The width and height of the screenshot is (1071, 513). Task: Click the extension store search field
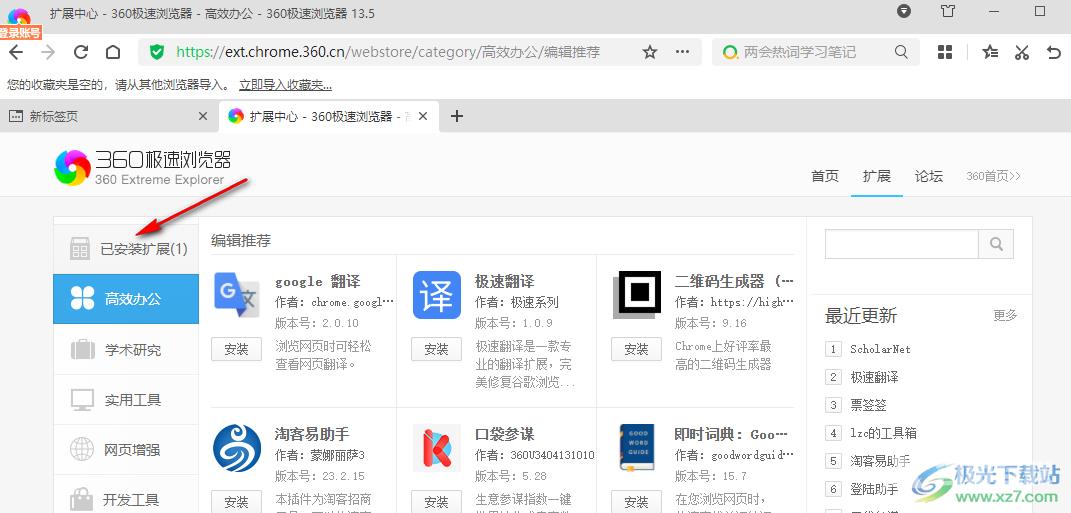[x=902, y=244]
